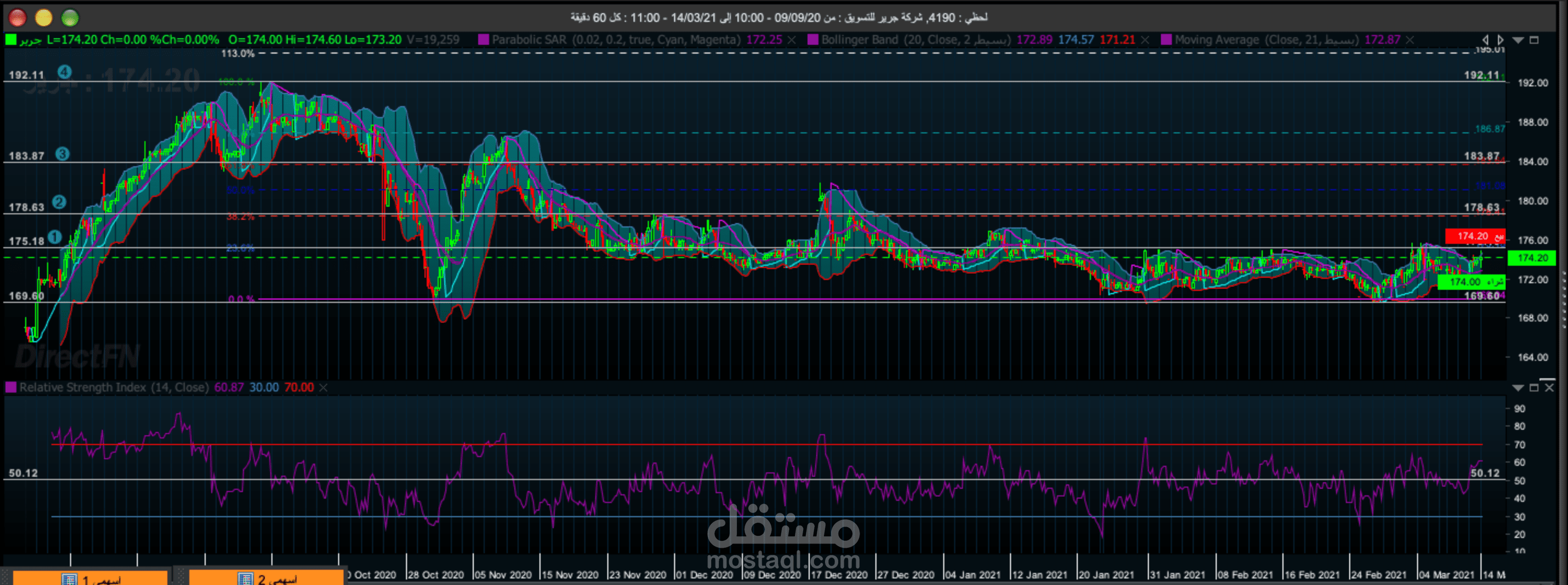Switch to the اسهمي 2 tab
1568x585 pixels.
click(x=266, y=578)
